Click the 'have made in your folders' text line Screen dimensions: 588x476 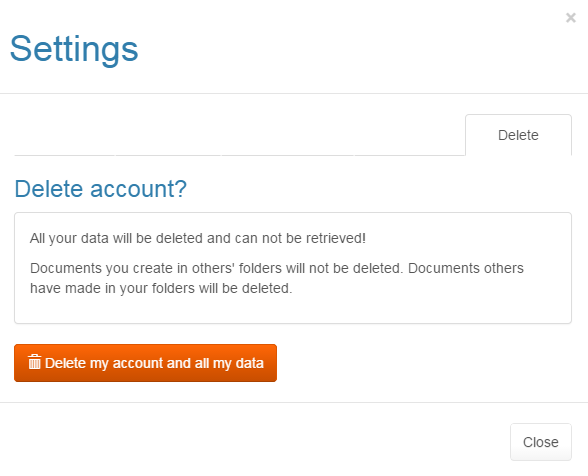coord(161,288)
